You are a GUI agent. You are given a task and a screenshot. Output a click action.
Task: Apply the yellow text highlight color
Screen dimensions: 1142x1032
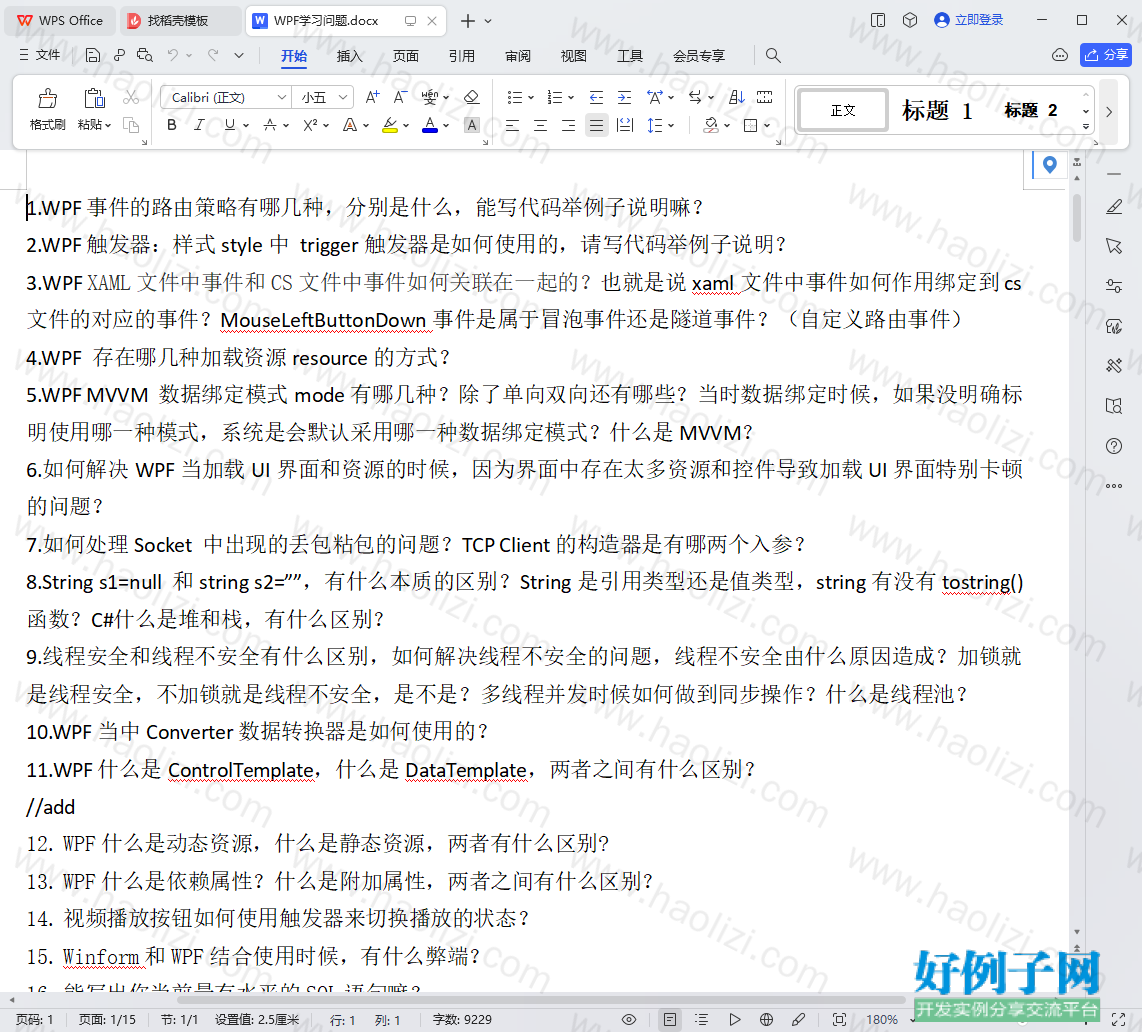tap(390, 125)
